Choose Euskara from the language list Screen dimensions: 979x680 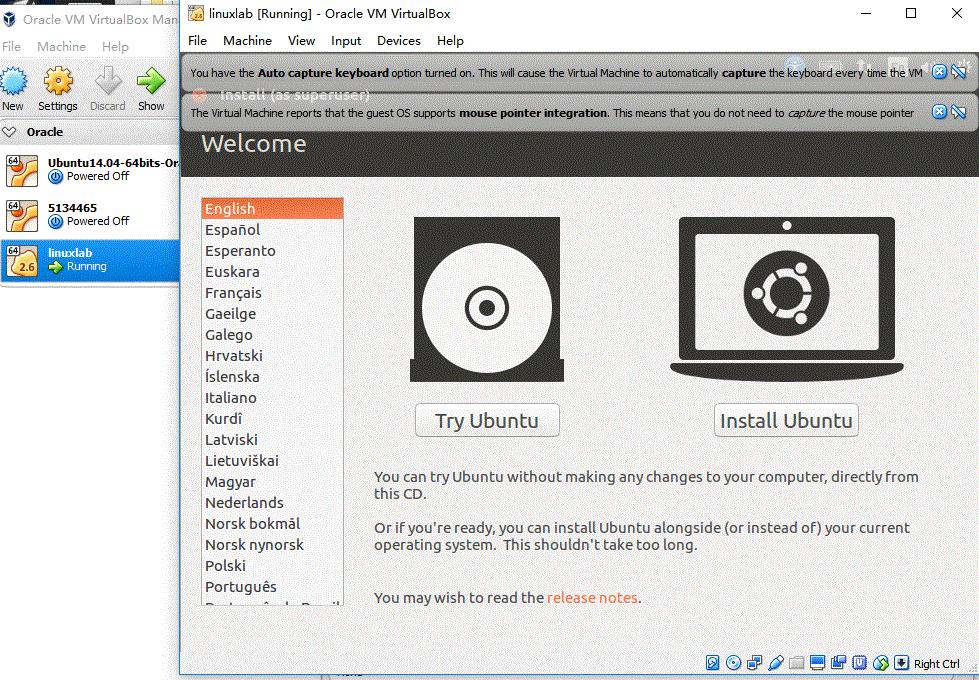[272, 272]
